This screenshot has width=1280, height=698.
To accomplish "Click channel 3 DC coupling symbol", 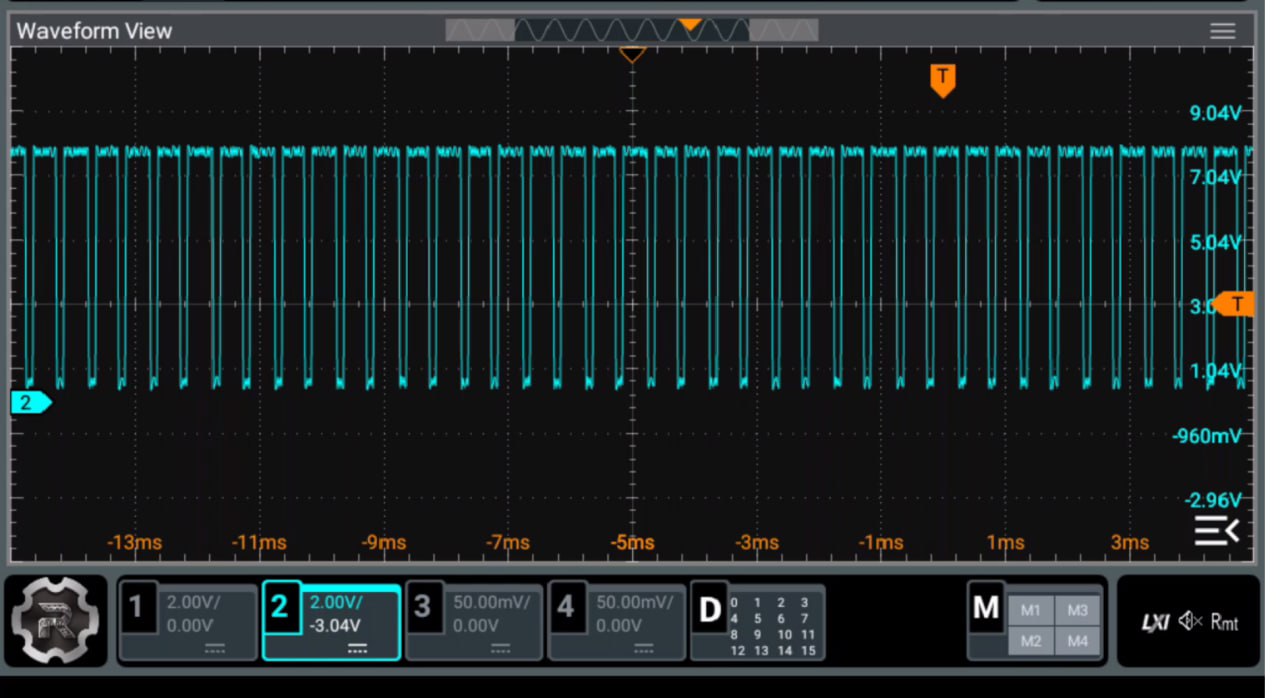I will pyautogui.click(x=501, y=649).
